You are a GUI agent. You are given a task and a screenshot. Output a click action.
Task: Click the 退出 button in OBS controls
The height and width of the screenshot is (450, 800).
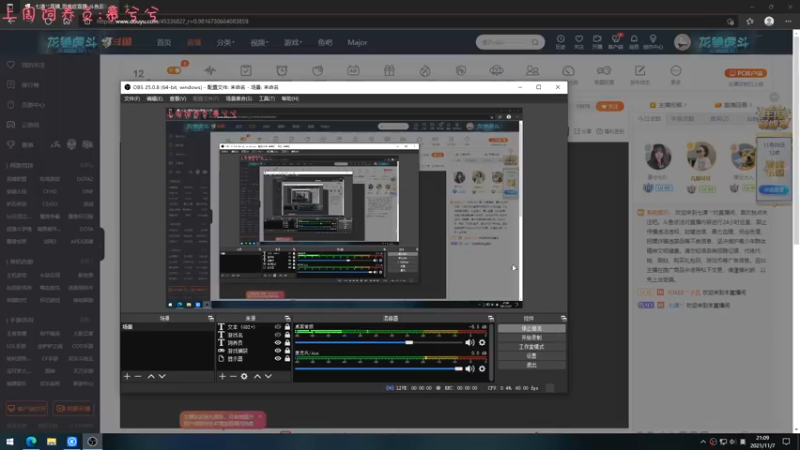(532, 365)
